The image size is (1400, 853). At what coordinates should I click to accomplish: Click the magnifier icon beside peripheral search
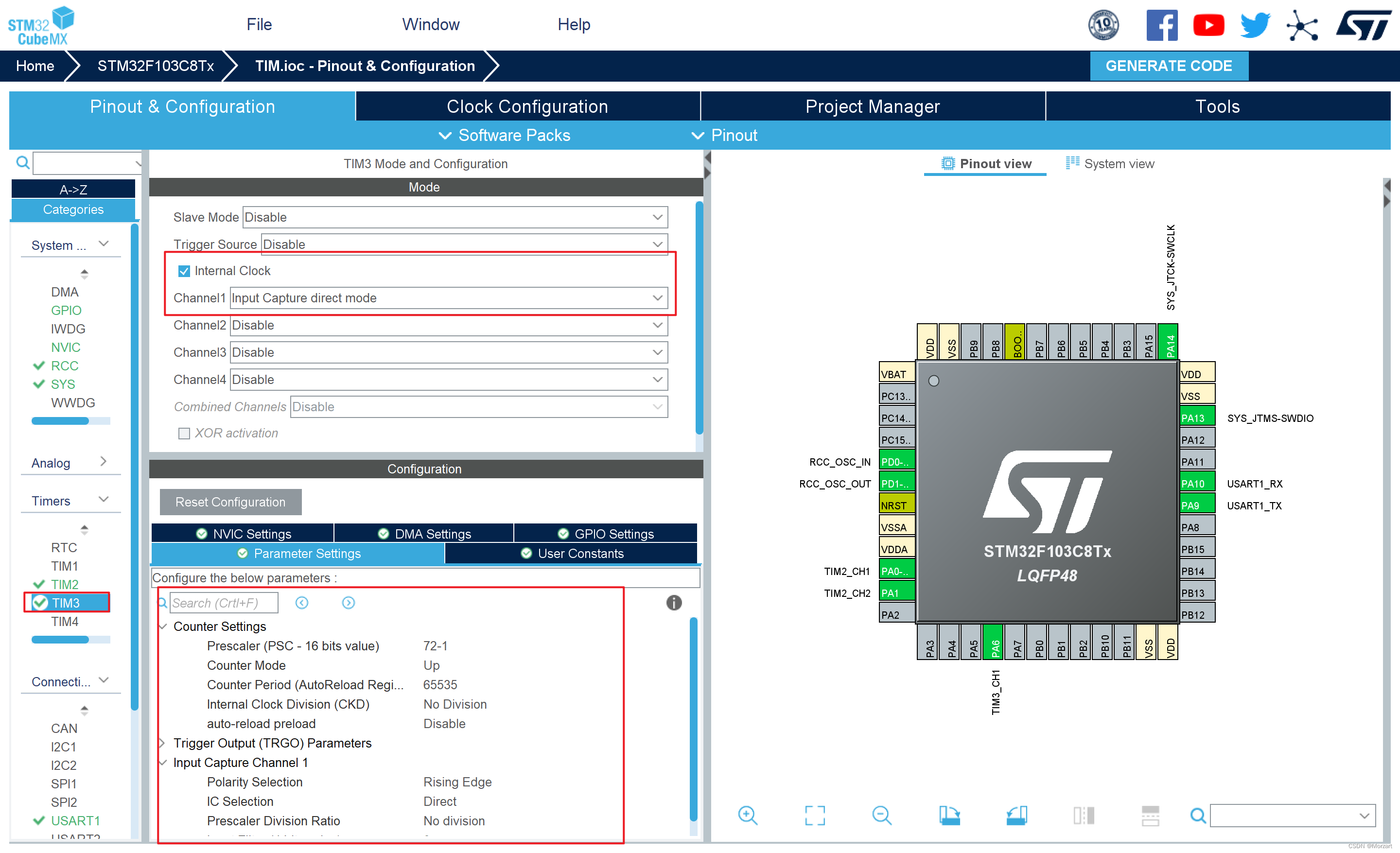pos(23,163)
